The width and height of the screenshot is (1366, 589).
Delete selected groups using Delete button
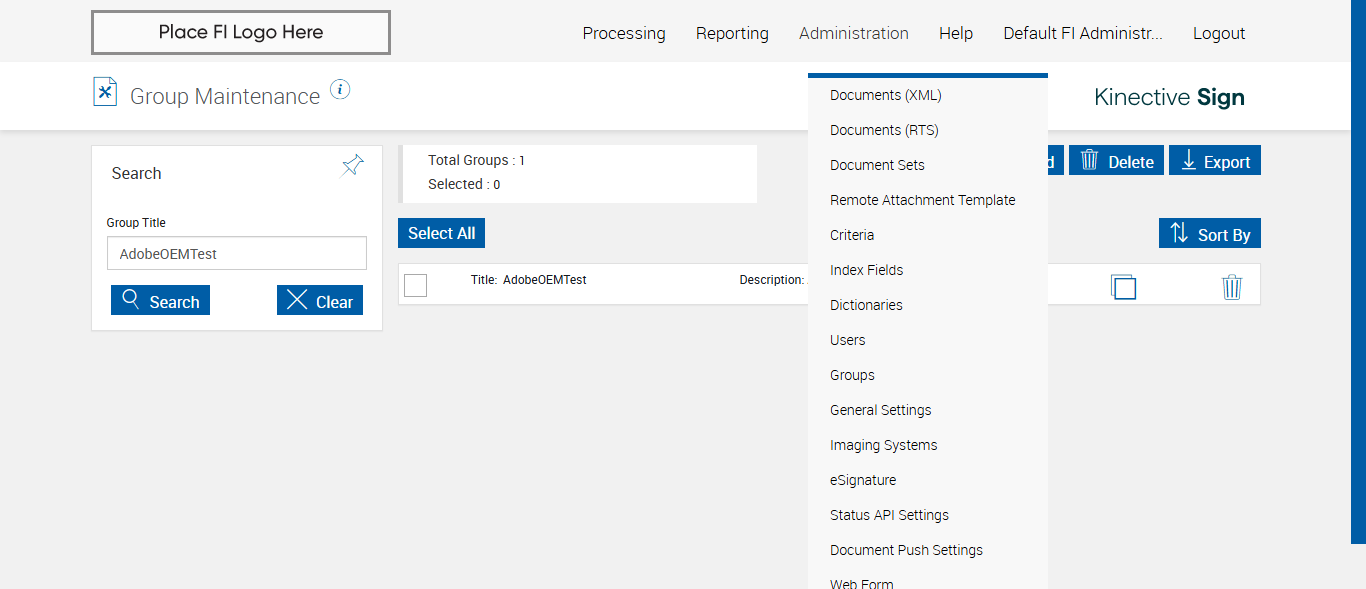pyautogui.click(x=1116, y=161)
